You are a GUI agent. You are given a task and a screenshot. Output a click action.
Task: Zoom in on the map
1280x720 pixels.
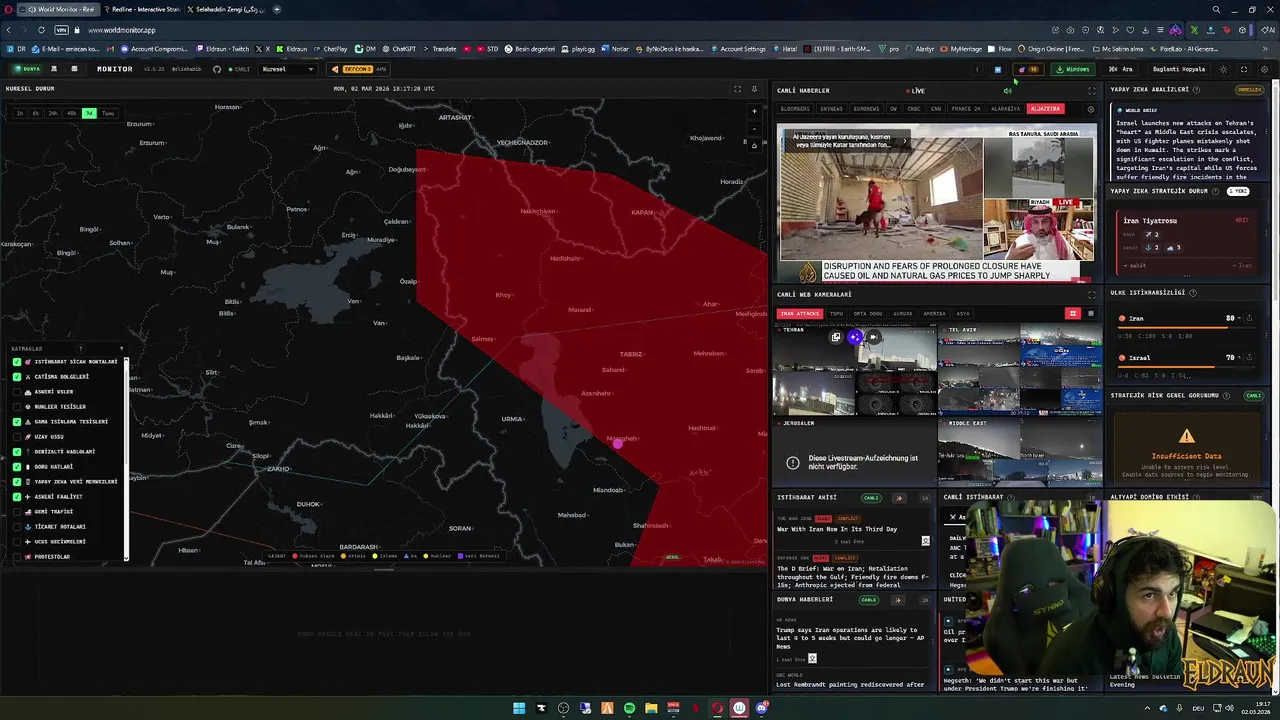tap(754, 111)
